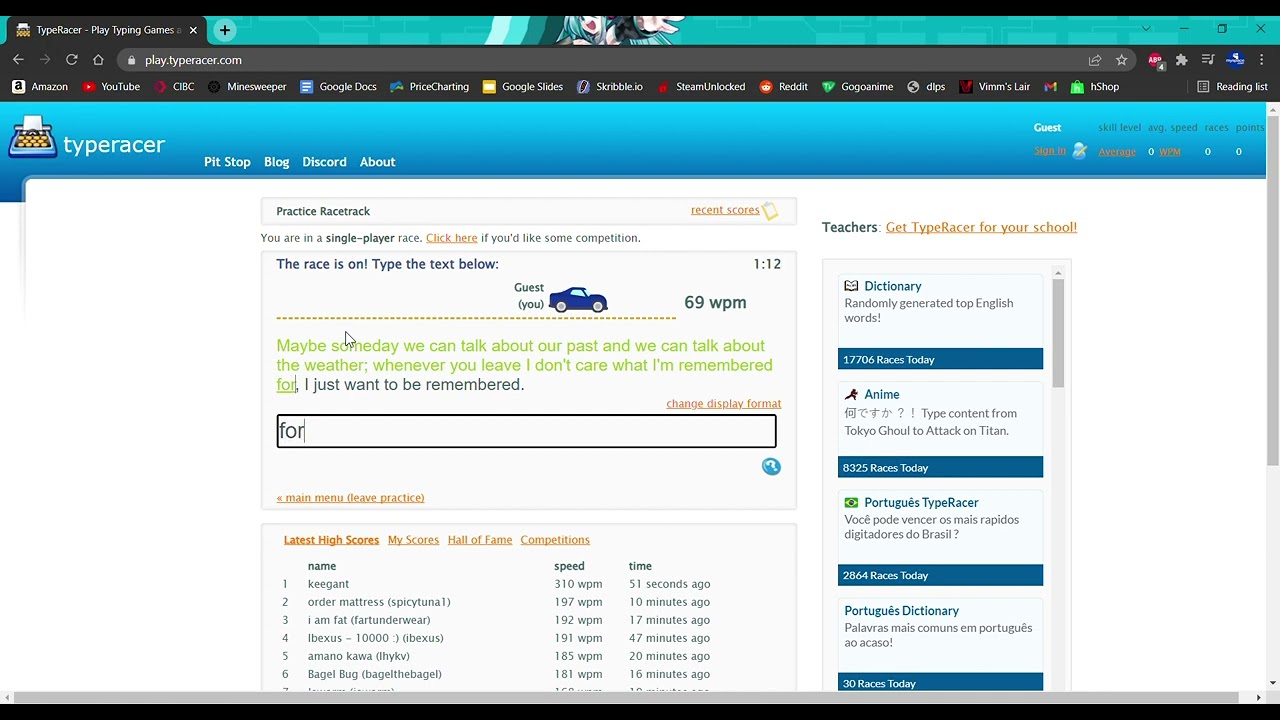Open the Reading list panel
1280x720 pixels.
click(1232, 87)
